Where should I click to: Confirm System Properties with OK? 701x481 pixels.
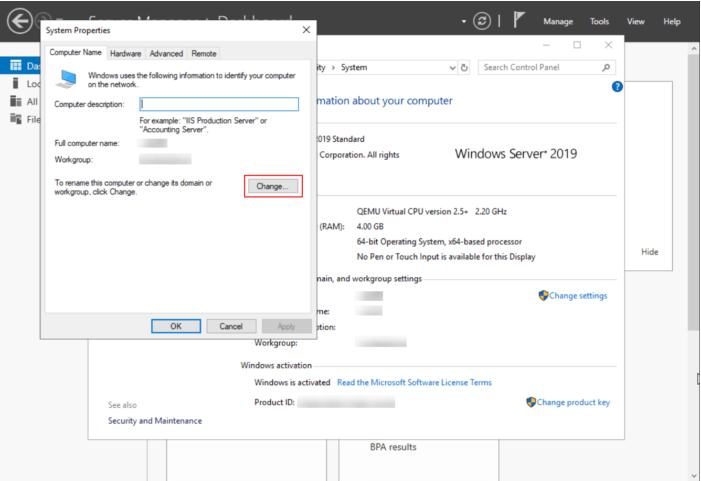tap(176, 326)
